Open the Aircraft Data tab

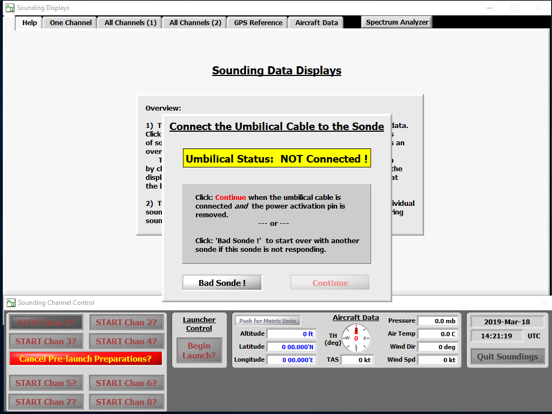(316, 23)
